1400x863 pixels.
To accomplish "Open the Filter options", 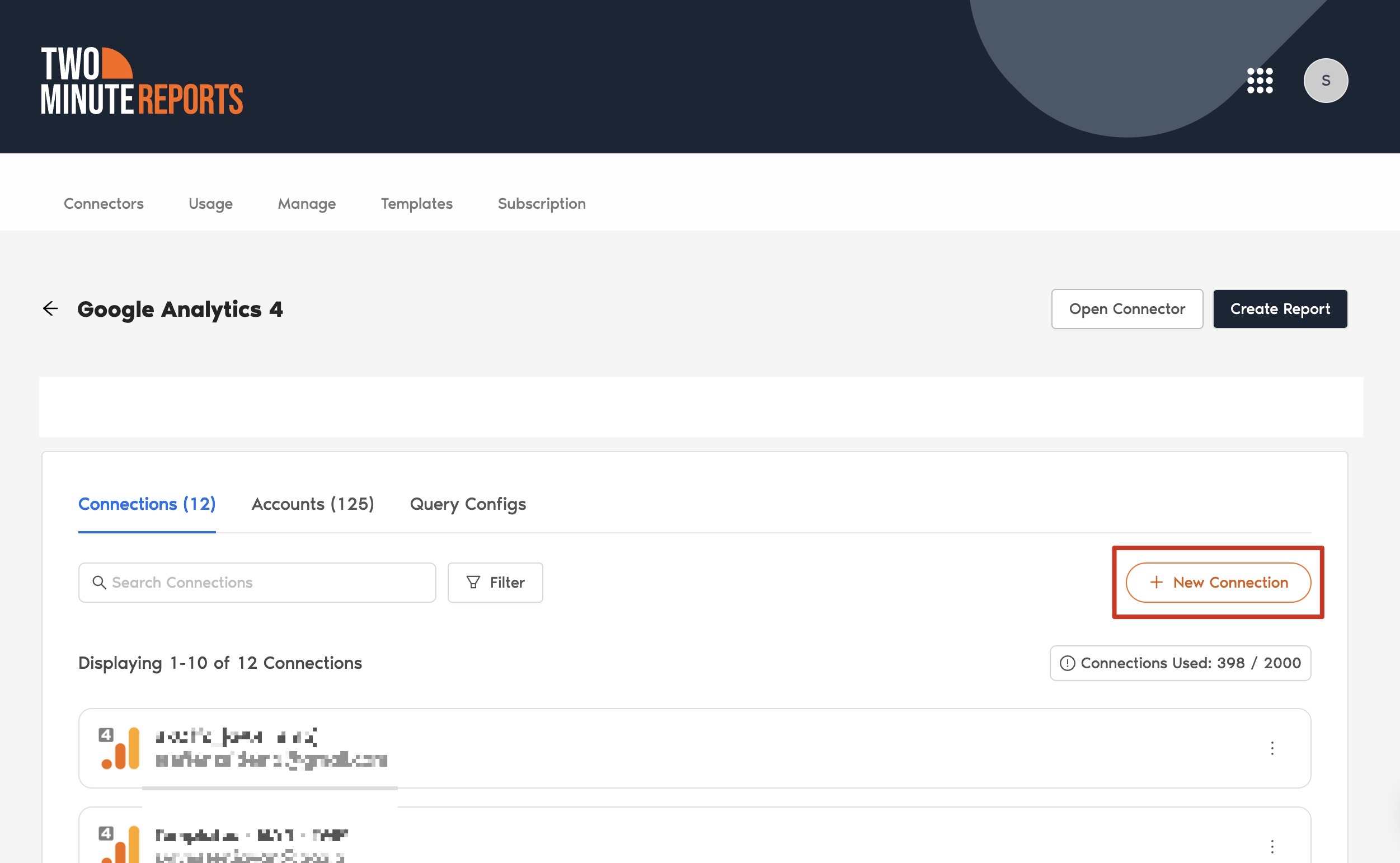I will (495, 582).
